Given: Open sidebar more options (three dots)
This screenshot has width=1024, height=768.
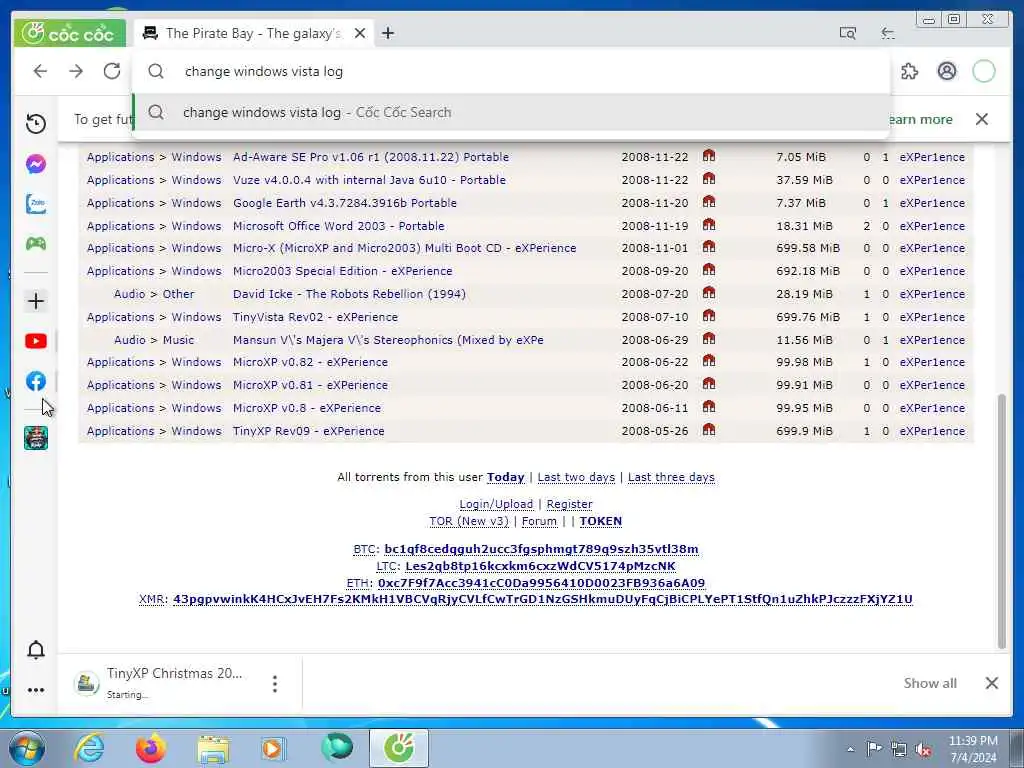Looking at the screenshot, I should coord(36,690).
